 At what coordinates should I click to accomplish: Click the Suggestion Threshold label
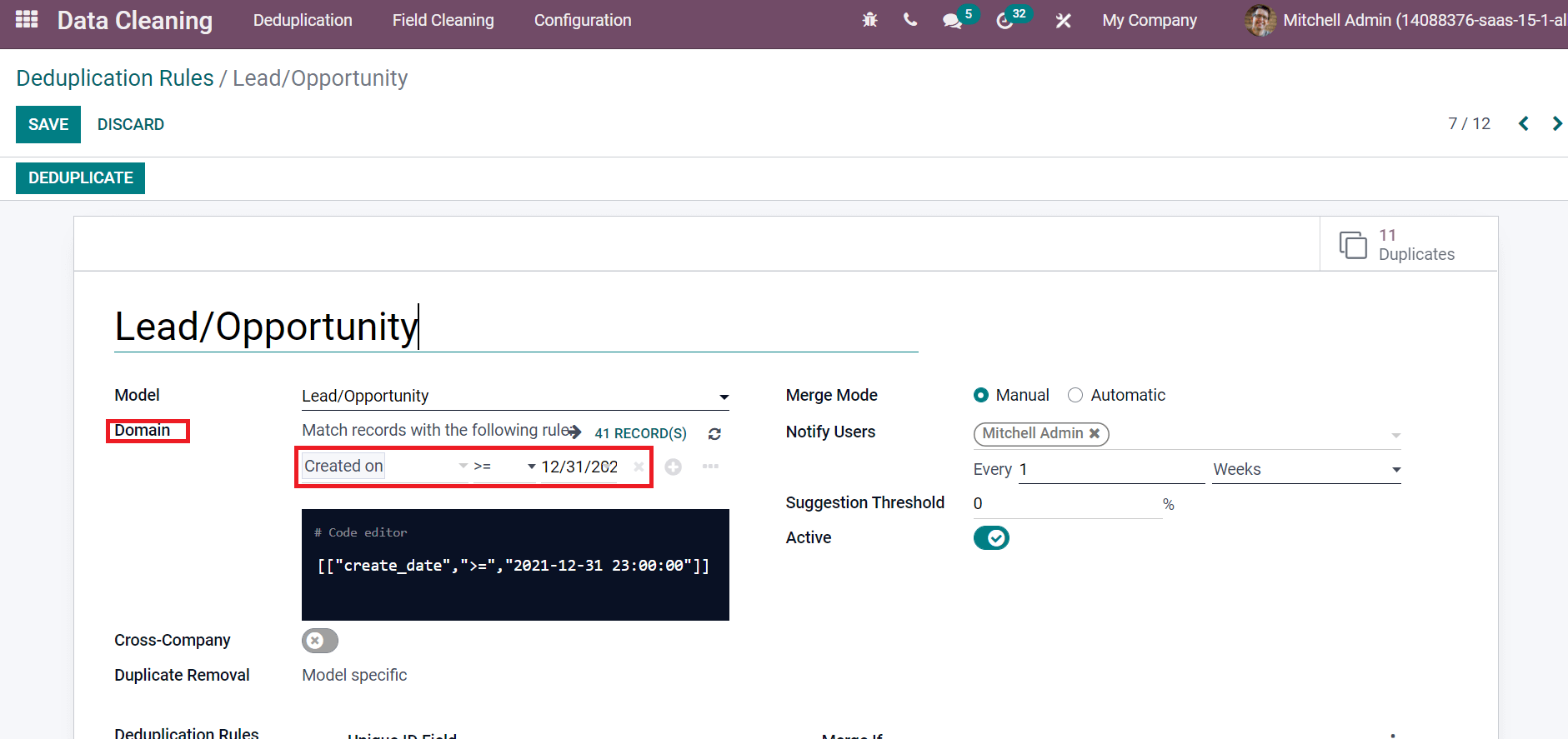[x=864, y=502]
